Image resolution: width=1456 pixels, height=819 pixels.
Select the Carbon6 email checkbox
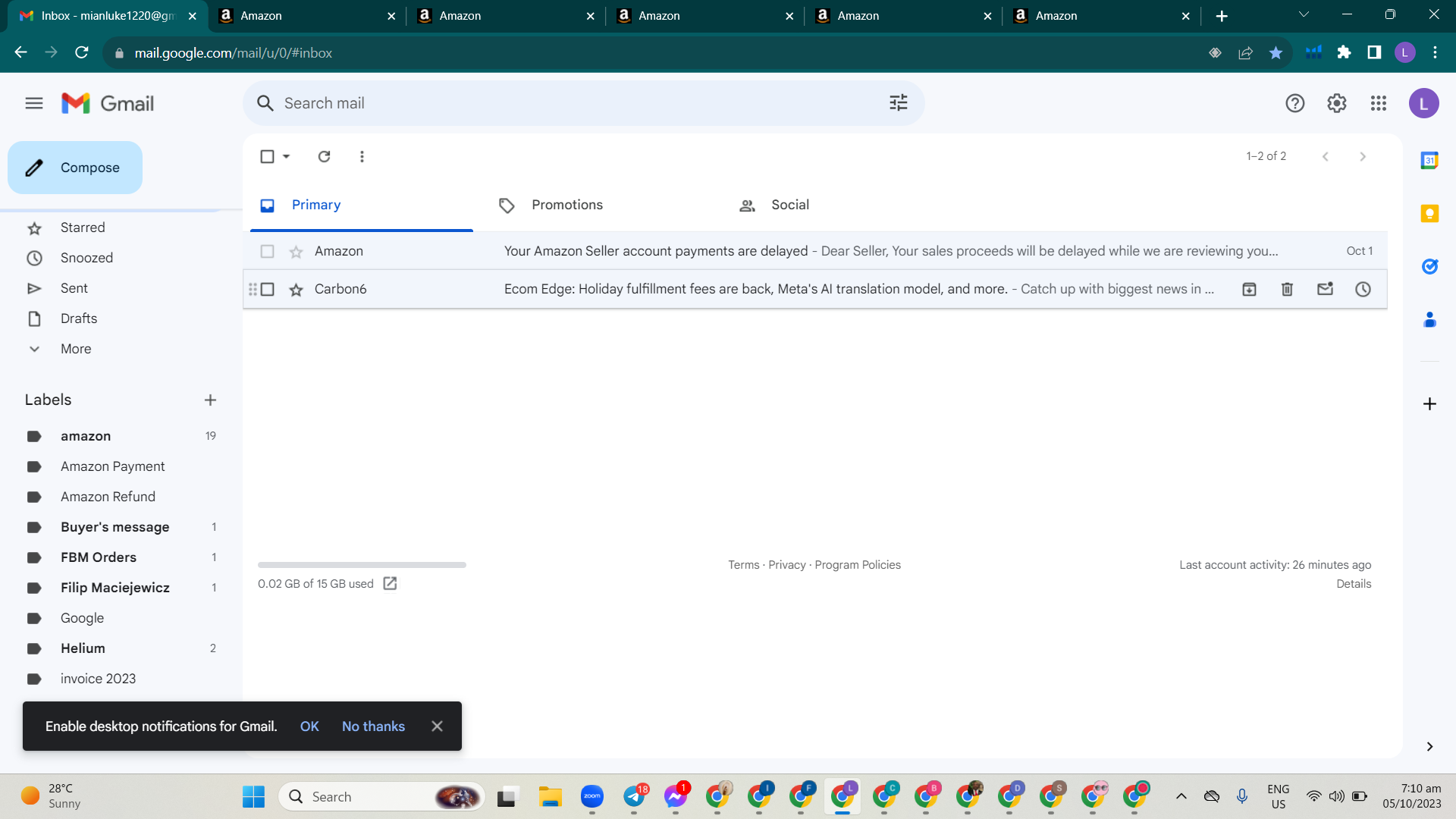[267, 289]
